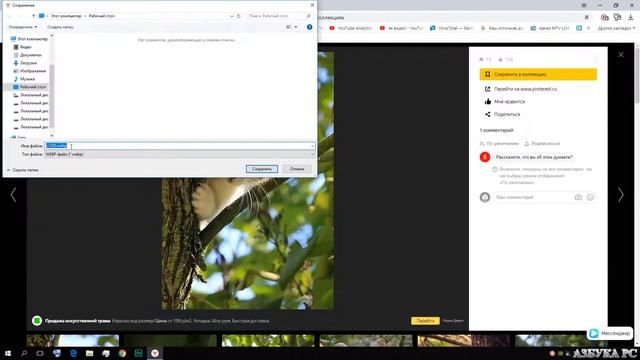Open Google Chrome from the taskbar
The height and width of the screenshot is (360, 640).
coord(122,353)
